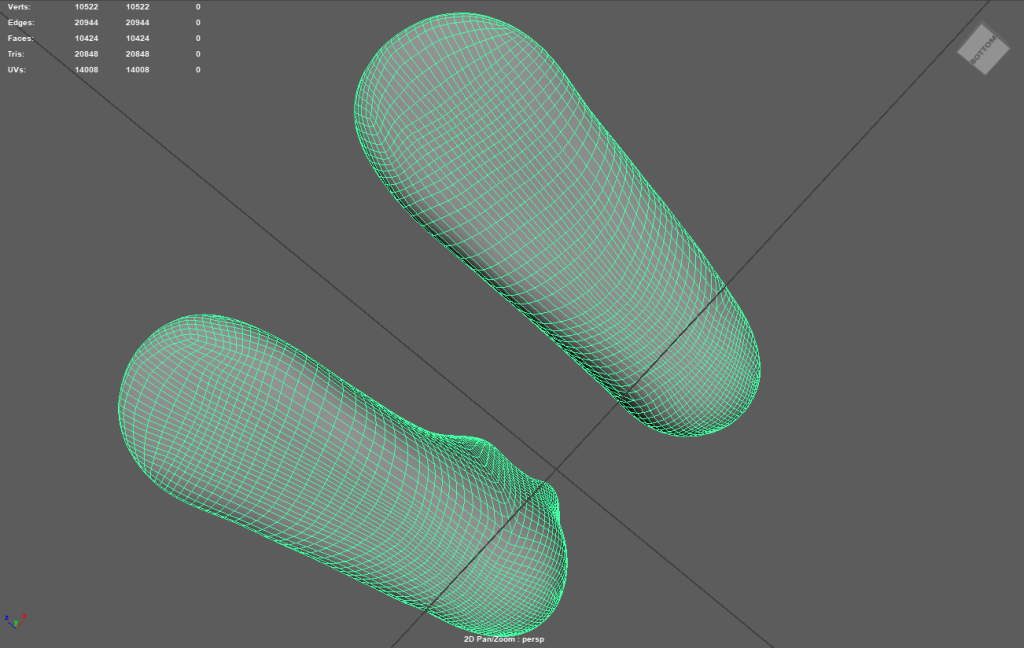Click the Tris label in poly count HUD
The width and height of the screenshot is (1024, 648).
(17, 54)
